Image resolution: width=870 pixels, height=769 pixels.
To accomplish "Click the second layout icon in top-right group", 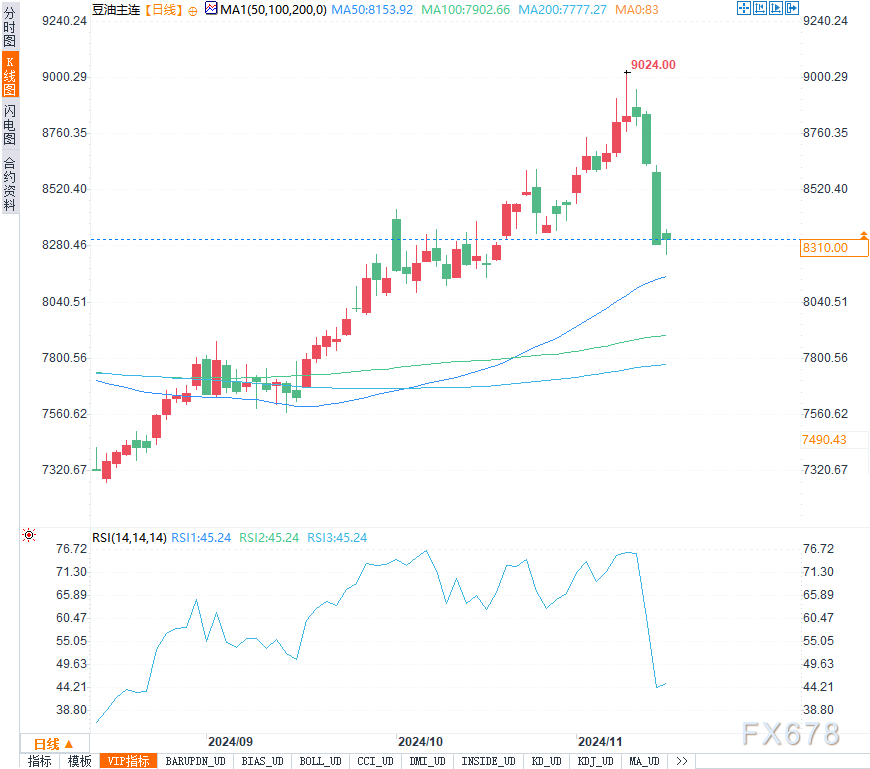I will (759, 8).
